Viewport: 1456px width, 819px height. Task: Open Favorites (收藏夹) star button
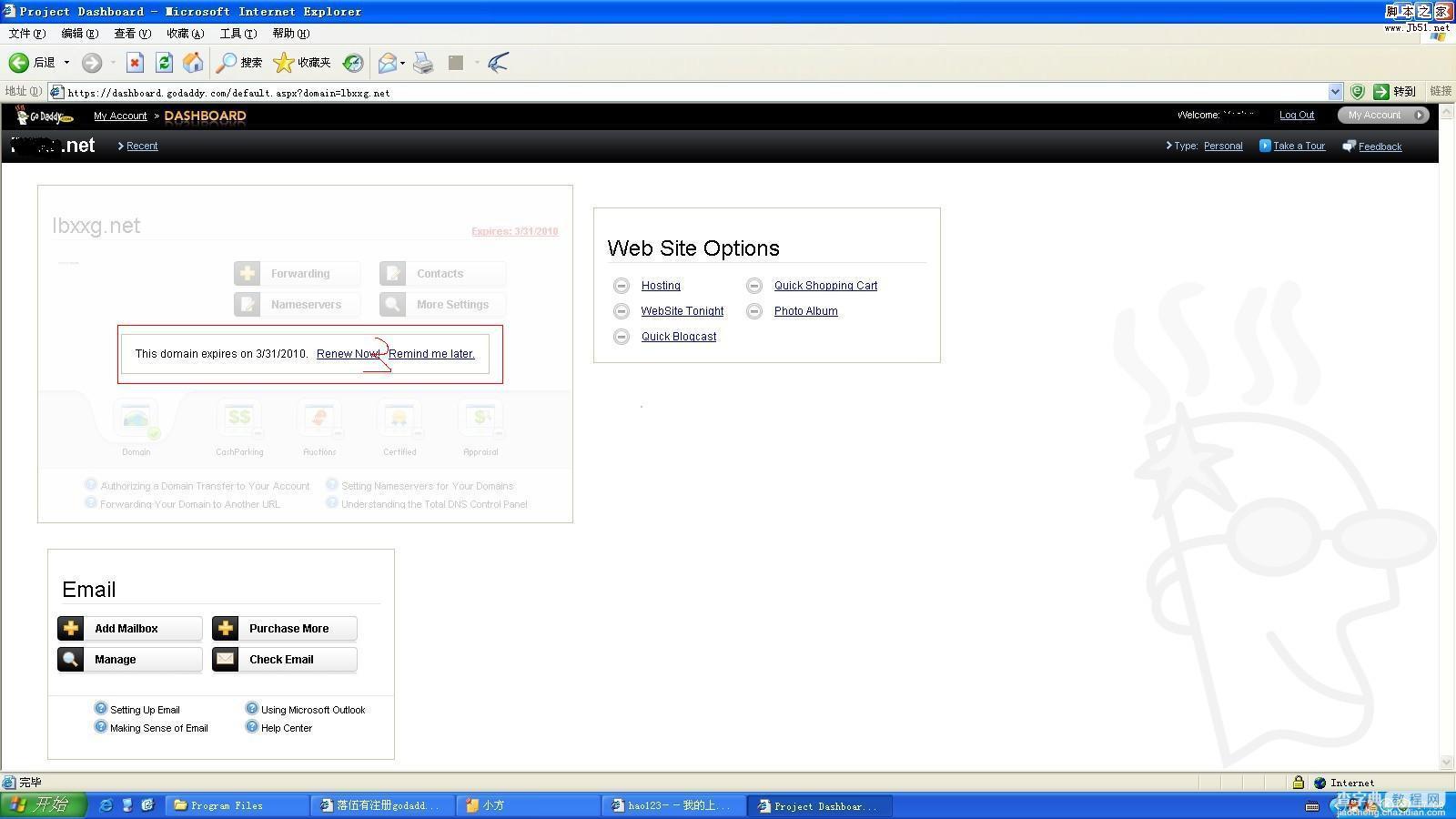point(302,62)
